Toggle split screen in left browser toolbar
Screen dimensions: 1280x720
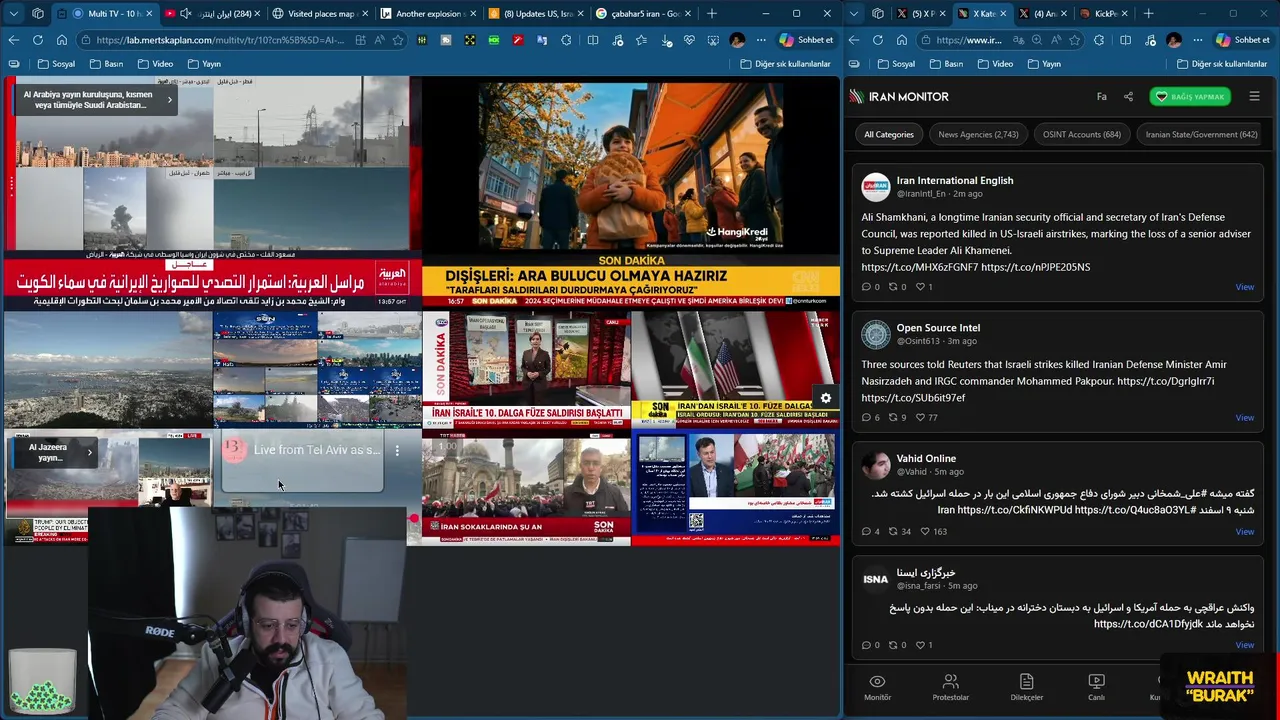click(593, 40)
